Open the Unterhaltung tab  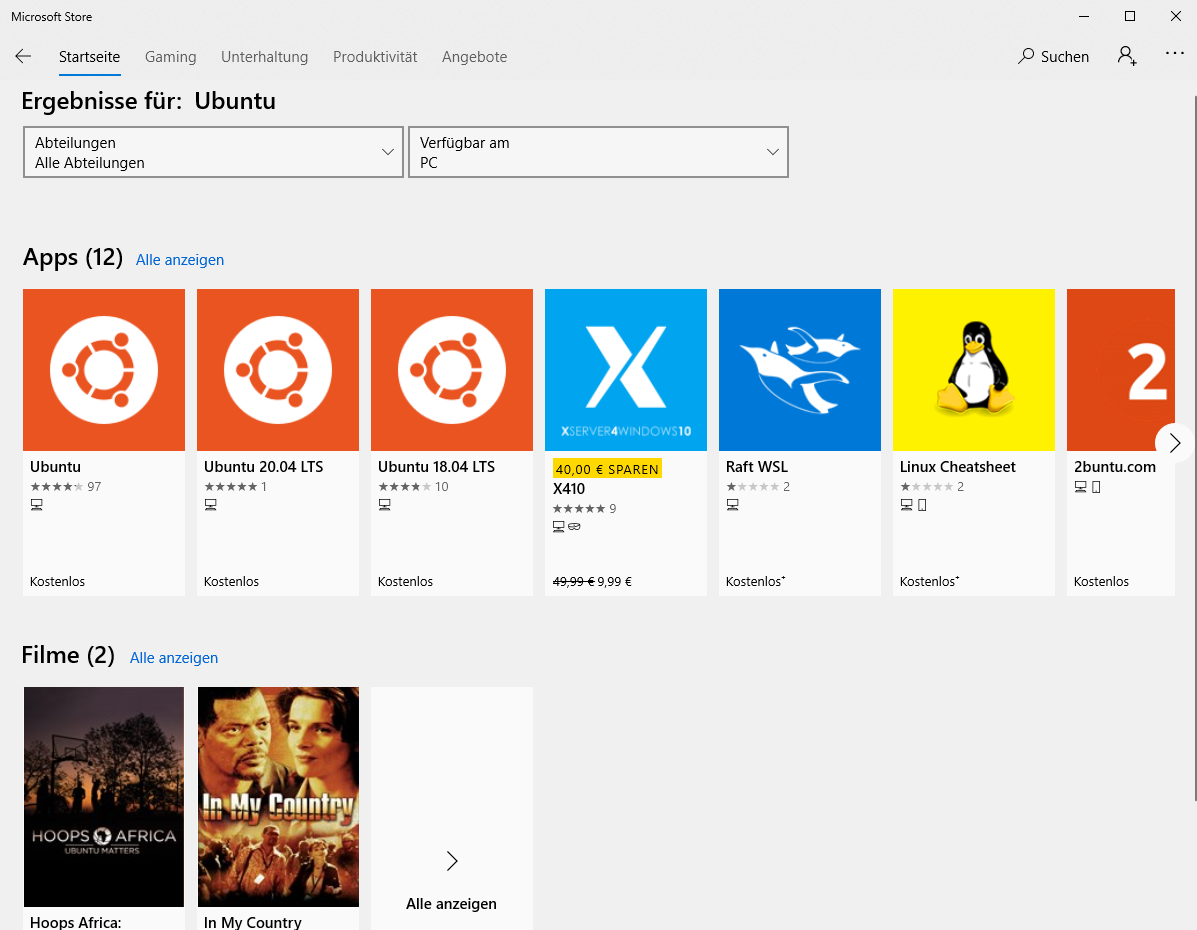pyautogui.click(x=265, y=57)
